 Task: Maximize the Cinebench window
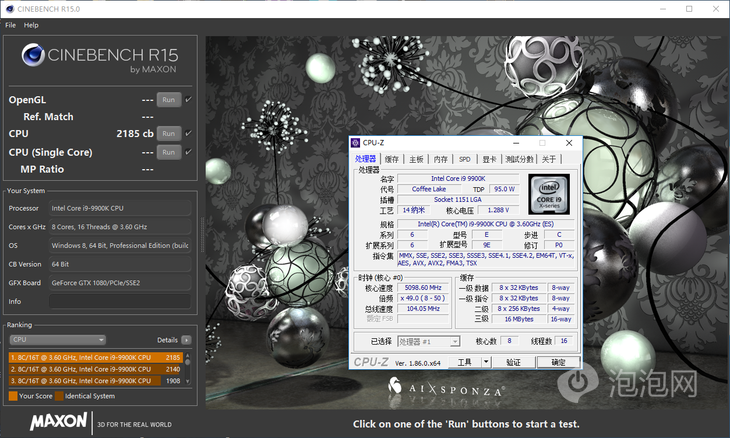(x=689, y=9)
